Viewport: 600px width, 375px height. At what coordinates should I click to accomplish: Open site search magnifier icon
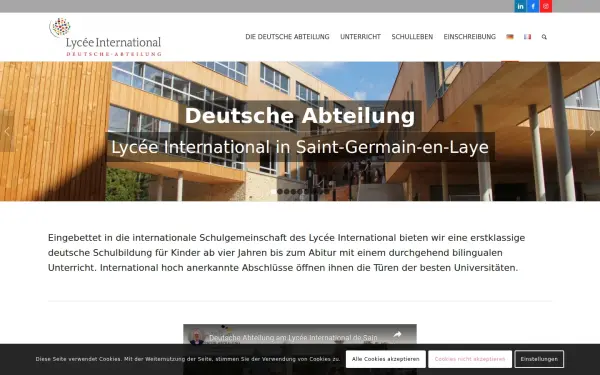point(544,37)
